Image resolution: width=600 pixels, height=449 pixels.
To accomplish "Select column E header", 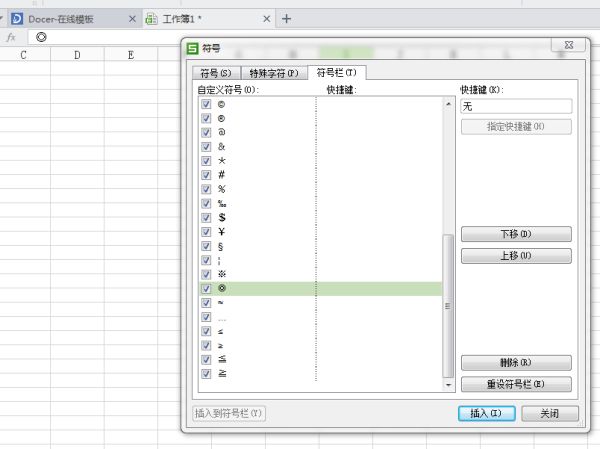I will click(131, 55).
